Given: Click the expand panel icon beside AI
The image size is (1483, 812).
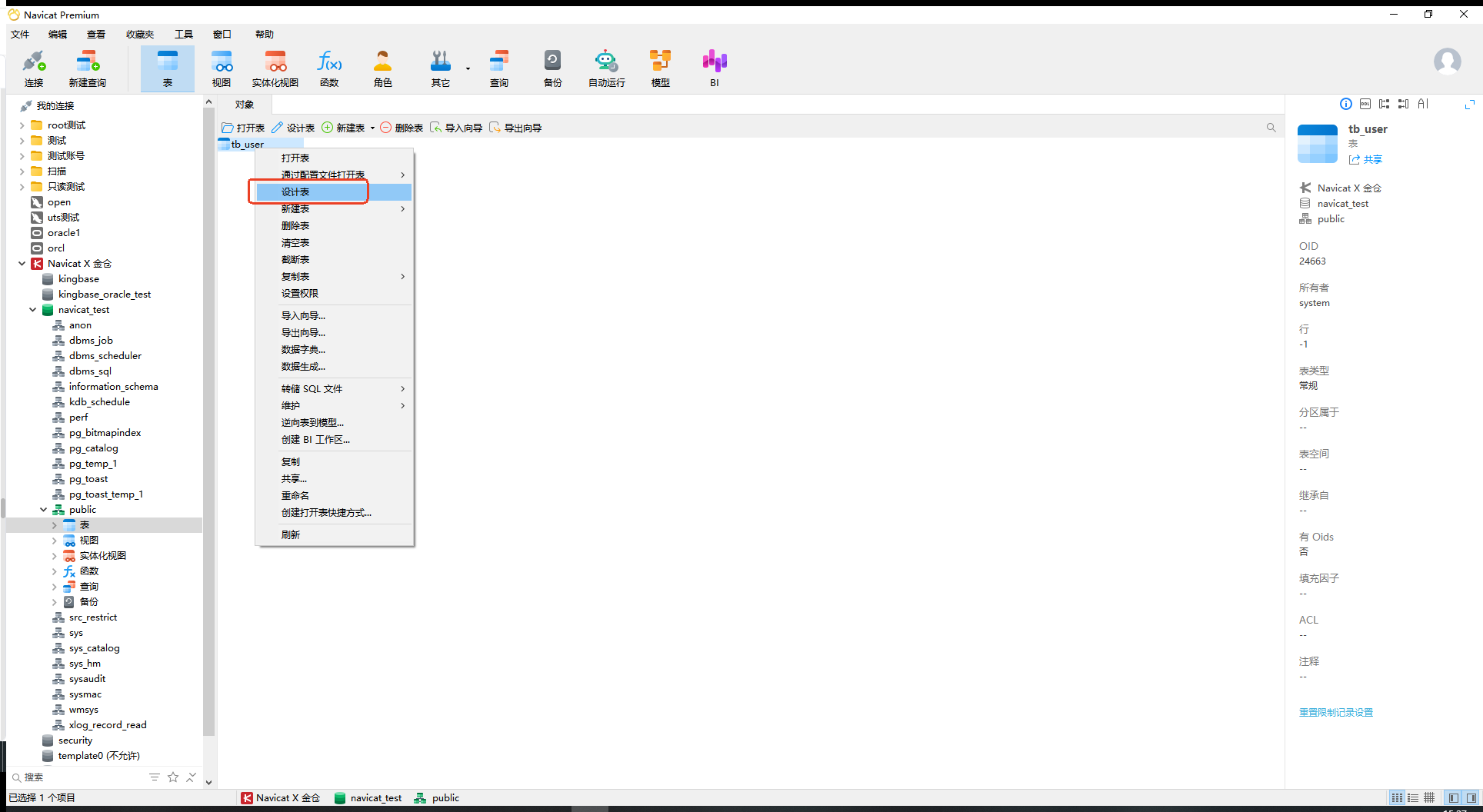Looking at the screenshot, I should point(1470,104).
